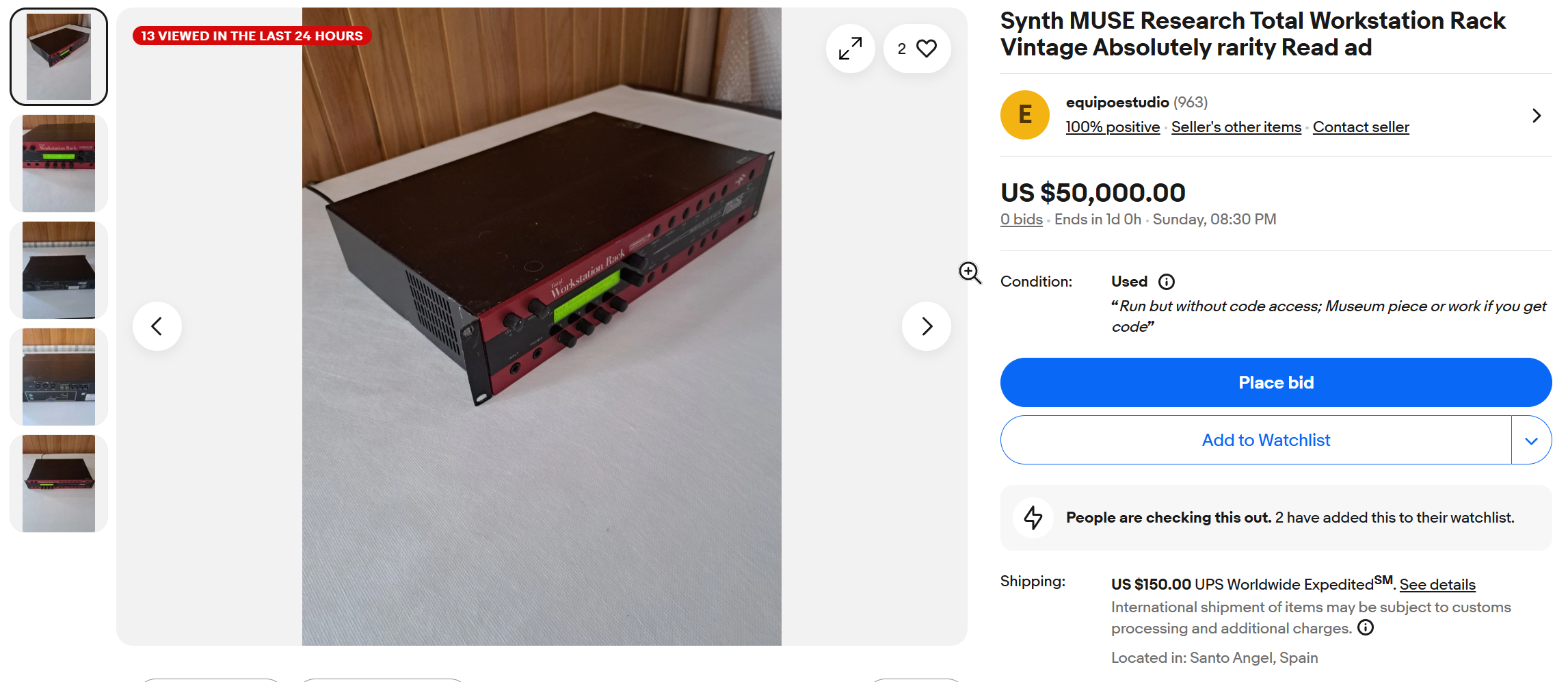Expand seller details chevron
The image size is (1568, 682).
[1537, 116]
